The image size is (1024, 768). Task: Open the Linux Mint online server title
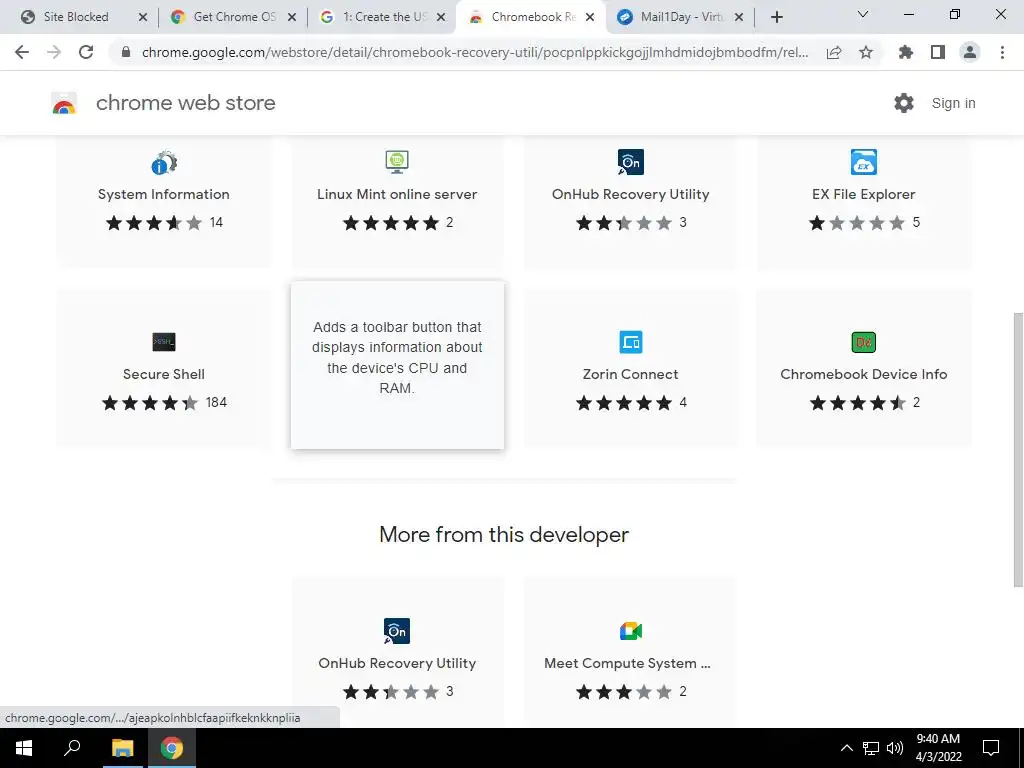(397, 194)
